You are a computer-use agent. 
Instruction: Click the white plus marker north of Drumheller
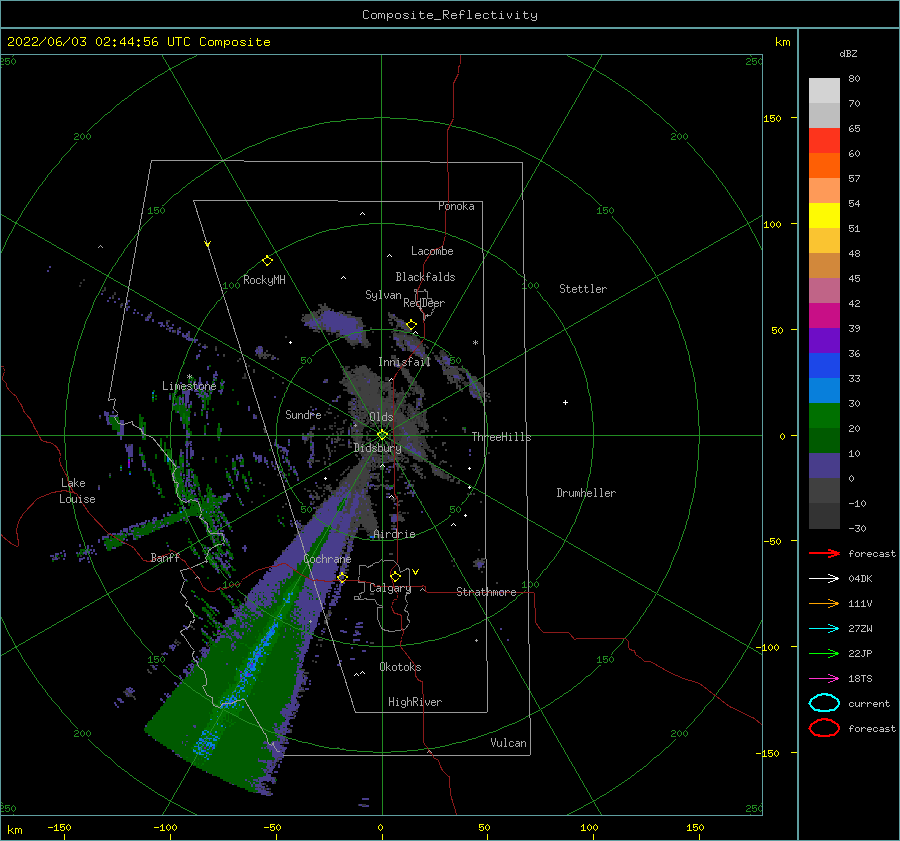click(x=565, y=402)
